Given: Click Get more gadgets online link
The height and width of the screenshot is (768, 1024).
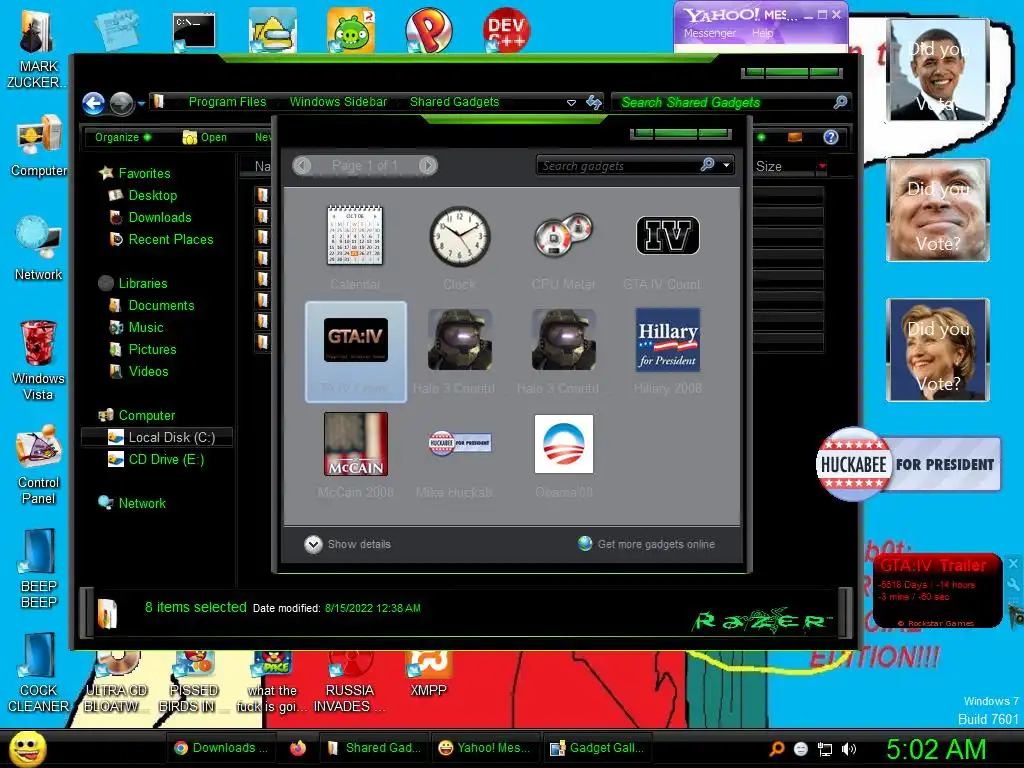Looking at the screenshot, I should coord(647,544).
